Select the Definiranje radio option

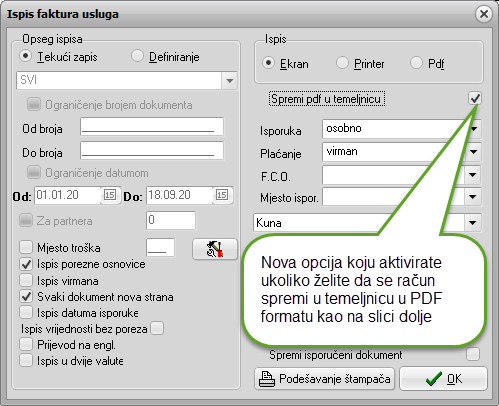pos(137,56)
